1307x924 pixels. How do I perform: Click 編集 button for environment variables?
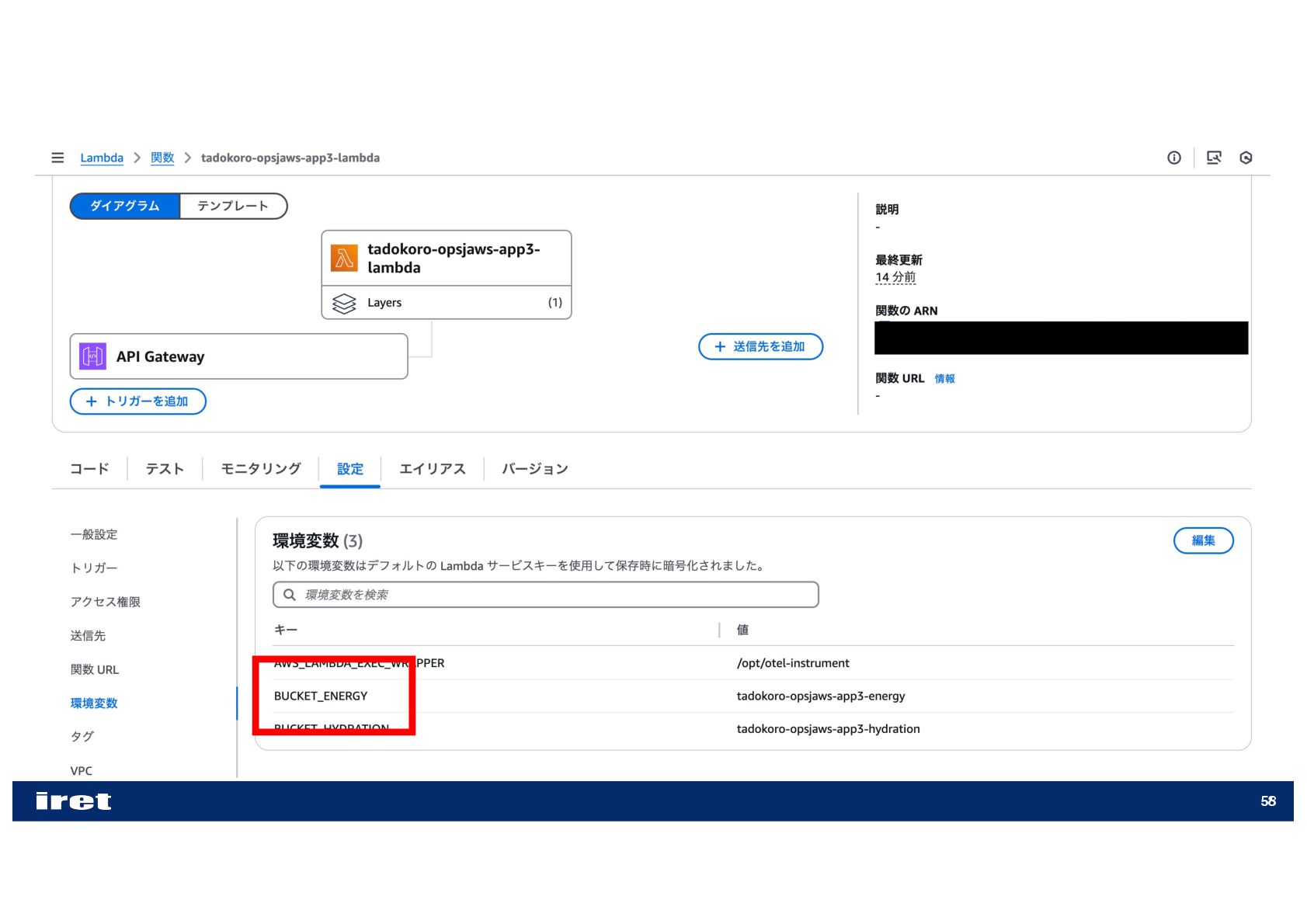1203,540
